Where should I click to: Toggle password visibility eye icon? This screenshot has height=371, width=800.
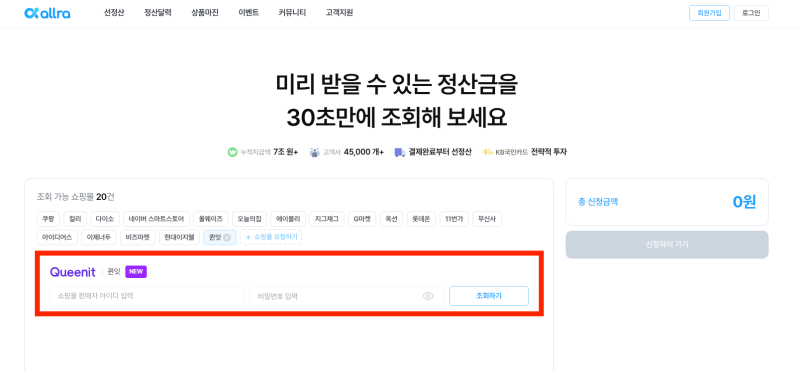(428, 296)
